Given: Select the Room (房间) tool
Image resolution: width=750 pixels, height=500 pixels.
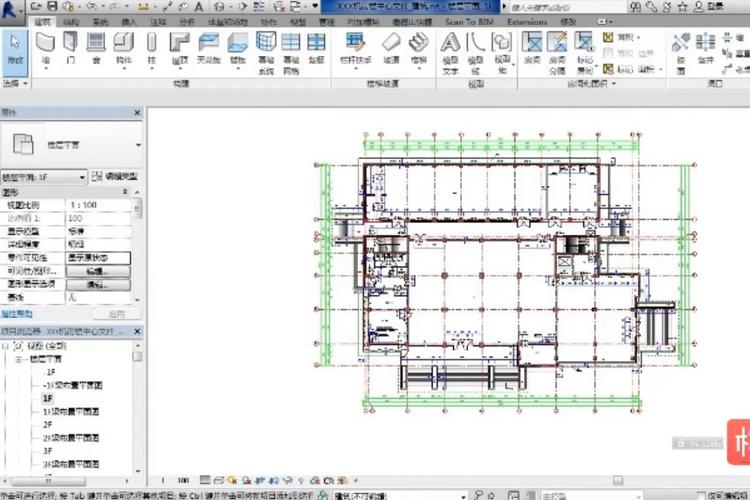Looking at the screenshot, I should click(532, 49).
